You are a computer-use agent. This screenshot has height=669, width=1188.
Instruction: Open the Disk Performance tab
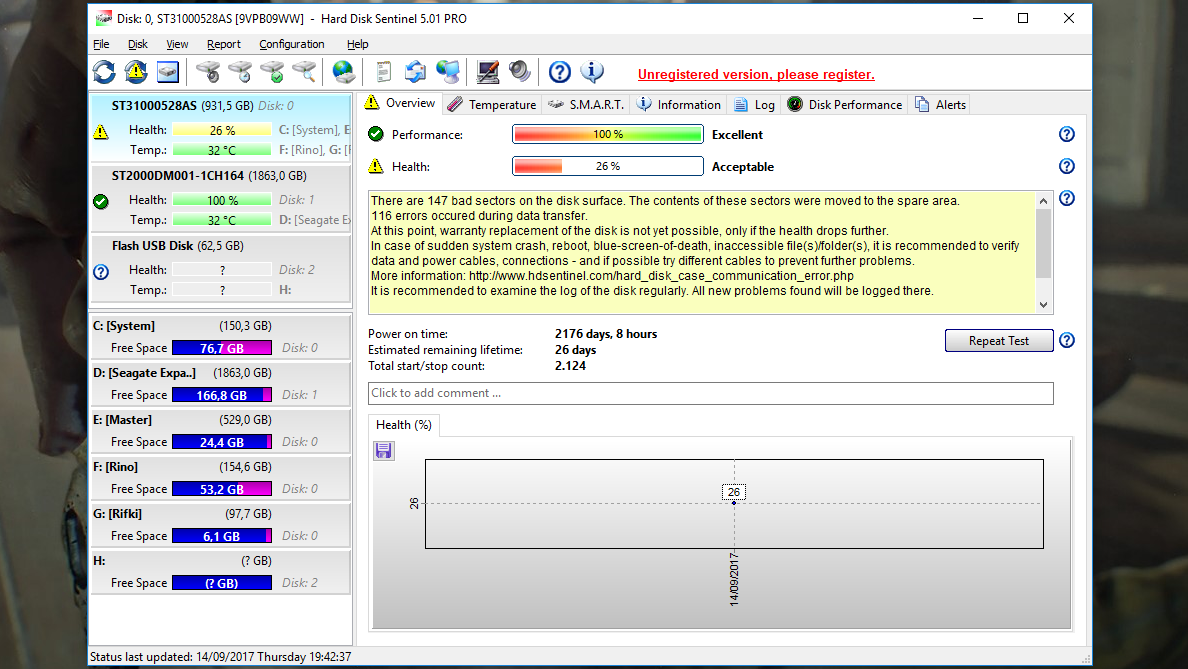coord(845,105)
